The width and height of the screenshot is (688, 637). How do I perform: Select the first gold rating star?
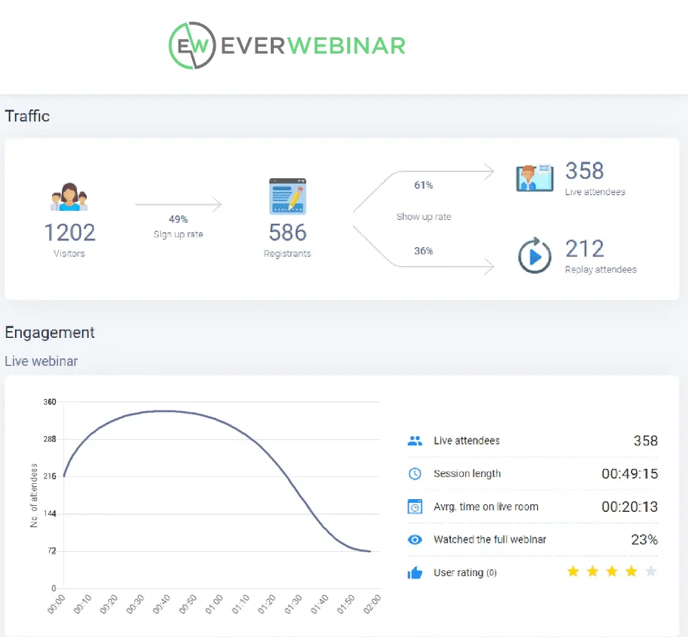pyautogui.click(x=573, y=571)
